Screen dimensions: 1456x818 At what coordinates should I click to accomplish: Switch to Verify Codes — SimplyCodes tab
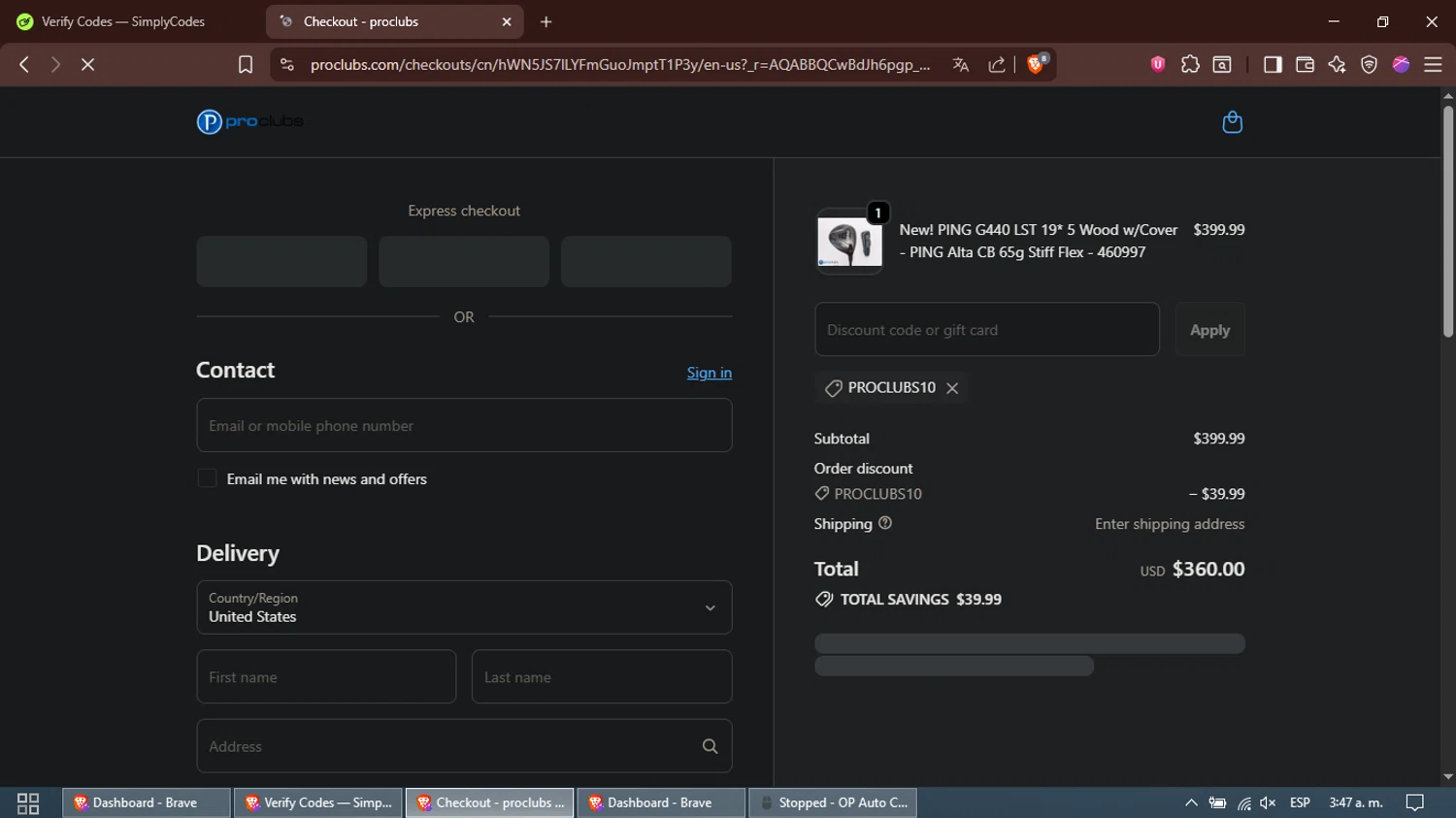123,21
